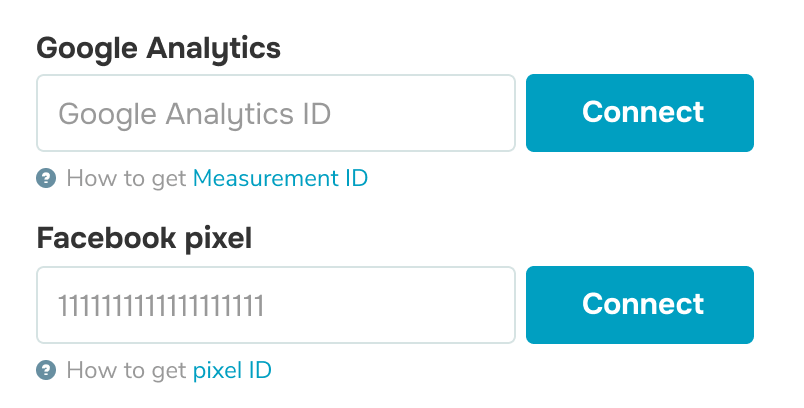This screenshot has height=408, width=804.
Task: Connect the Facebook pixel integration
Action: (640, 305)
